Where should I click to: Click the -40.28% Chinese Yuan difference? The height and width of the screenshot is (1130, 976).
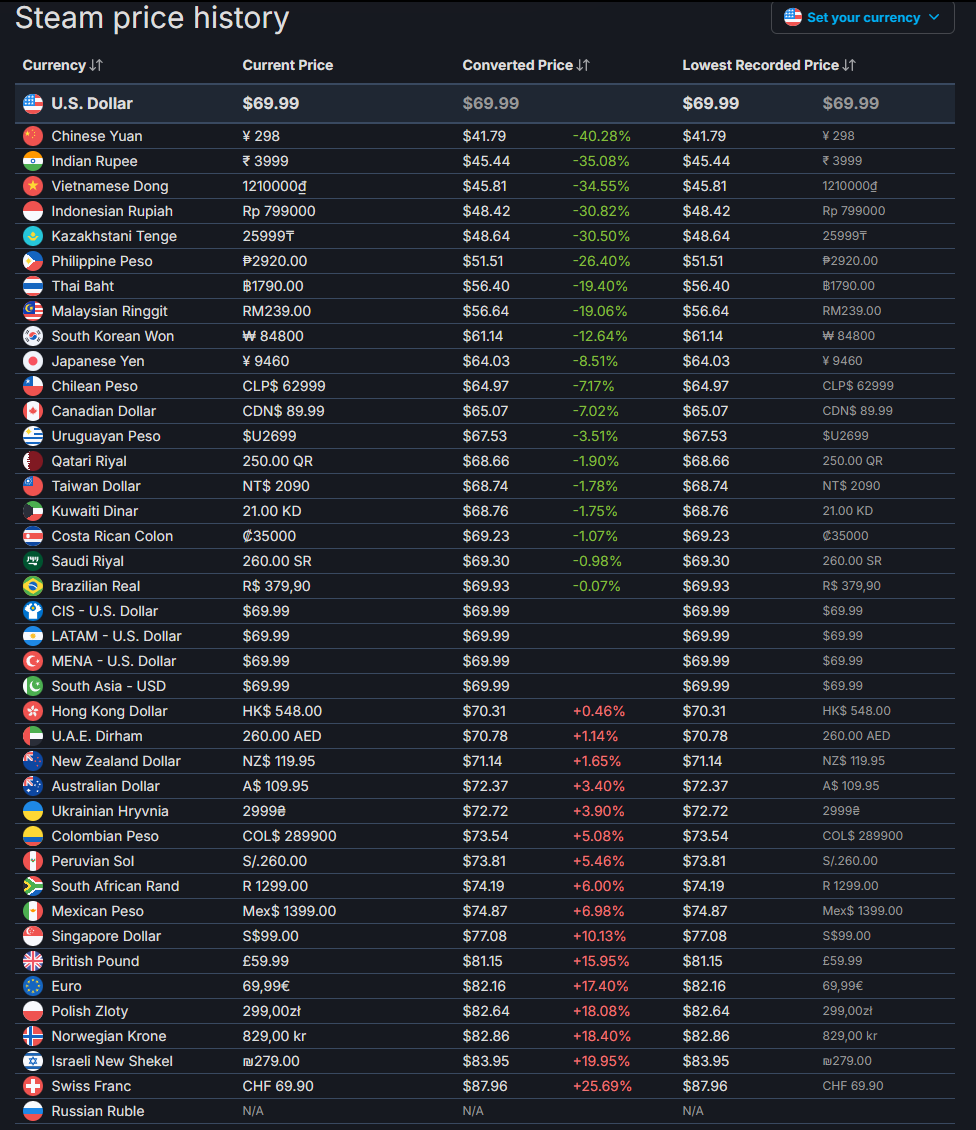601,135
